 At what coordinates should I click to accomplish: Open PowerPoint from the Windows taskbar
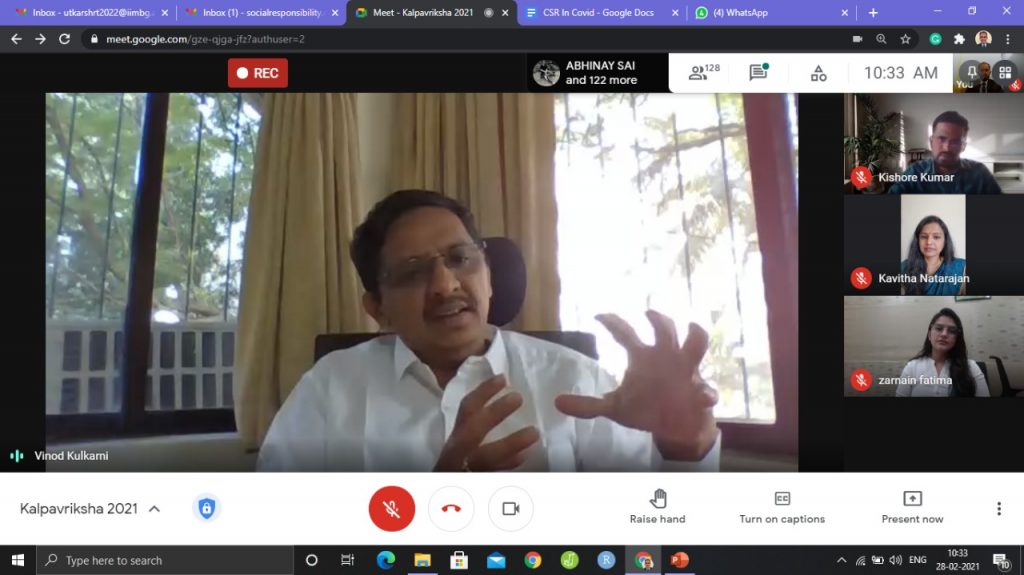click(680, 560)
